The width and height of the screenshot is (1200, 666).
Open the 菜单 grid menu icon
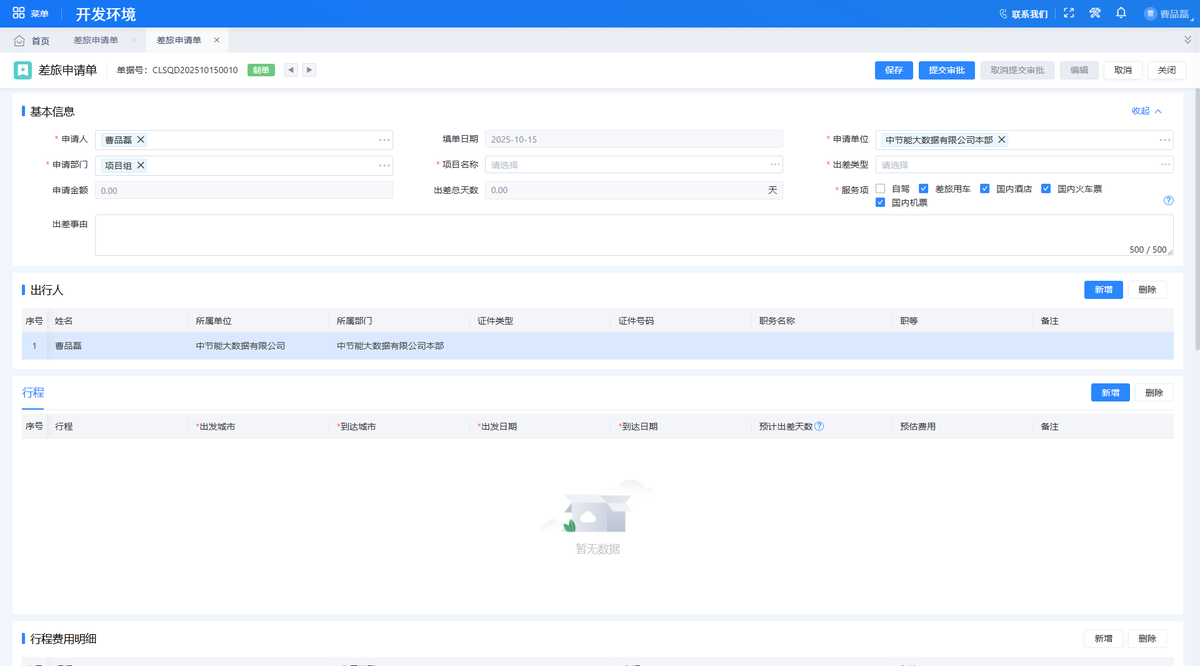pyautogui.click(x=18, y=13)
